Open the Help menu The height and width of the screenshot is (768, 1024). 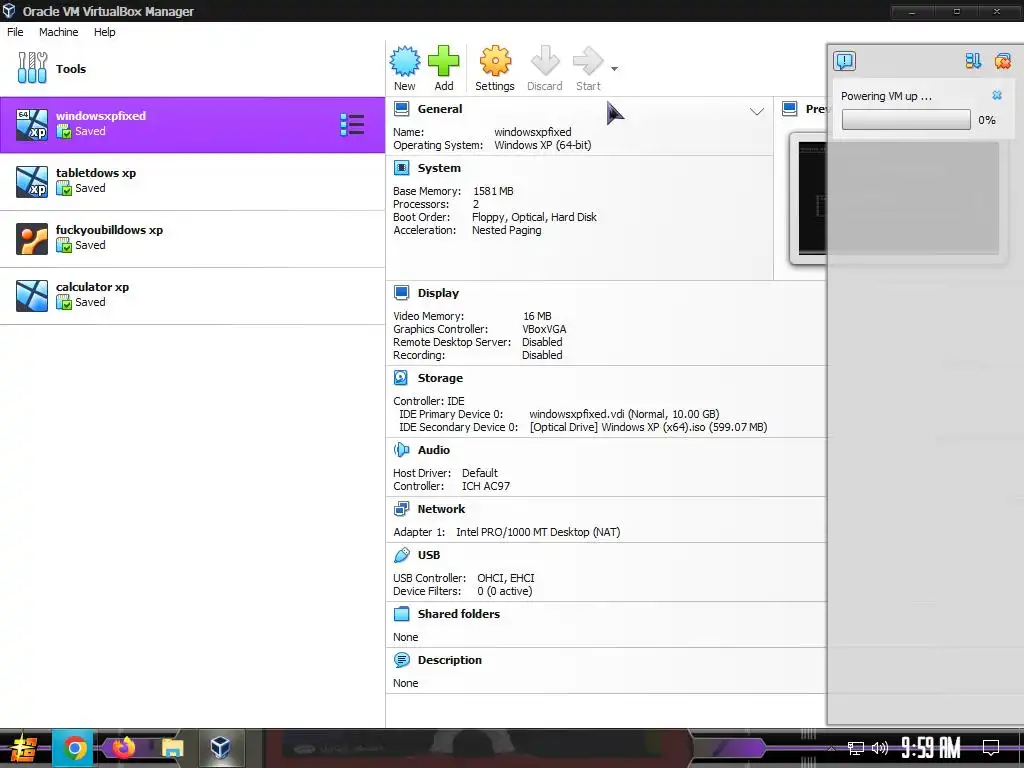click(x=104, y=32)
